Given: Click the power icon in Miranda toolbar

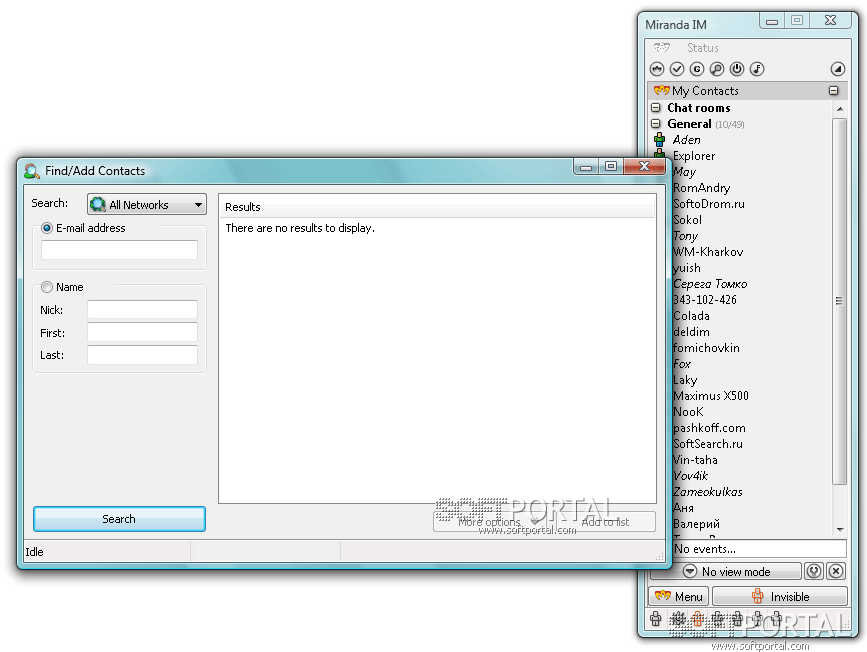Looking at the screenshot, I should [737, 69].
